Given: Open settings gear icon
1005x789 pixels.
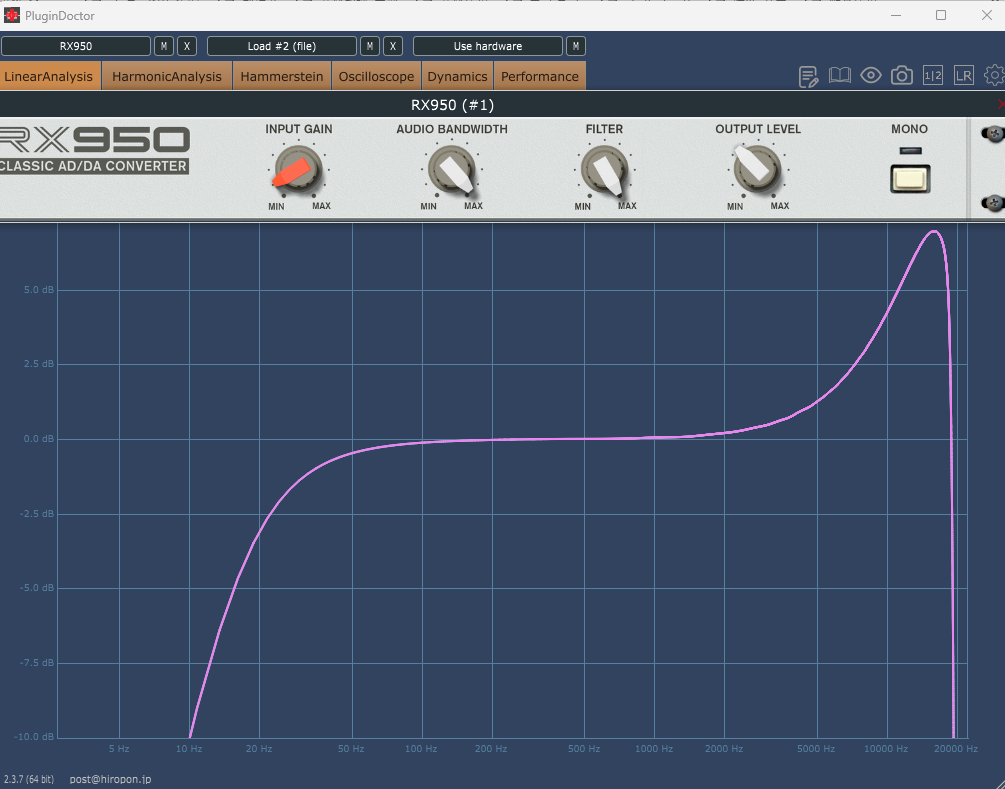Looking at the screenshot, I should click(994, 76).
